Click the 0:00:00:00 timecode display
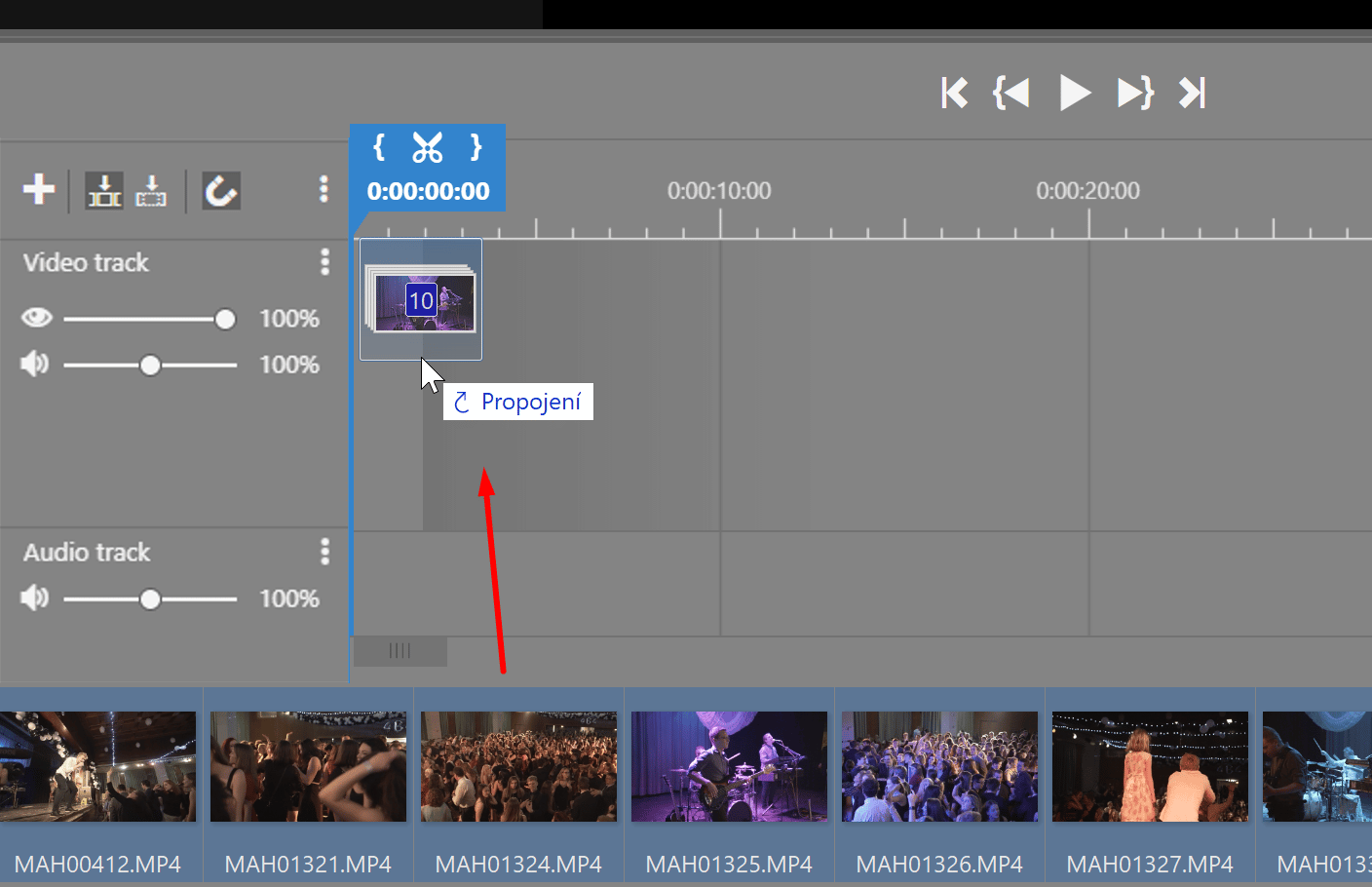This screenshot has height=887, width=1372. pyautogui.click(x=428, y=191)
